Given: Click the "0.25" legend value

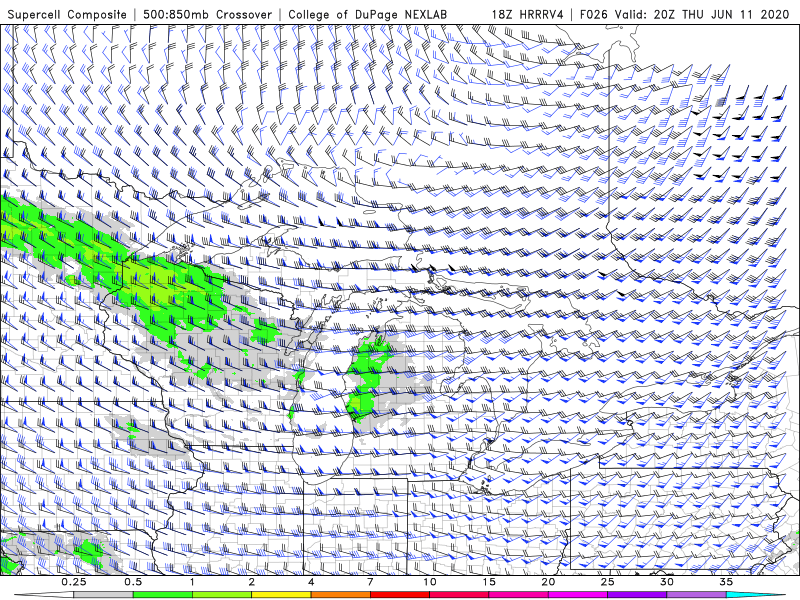Looking at the screenshot, I should coord(74,582).
